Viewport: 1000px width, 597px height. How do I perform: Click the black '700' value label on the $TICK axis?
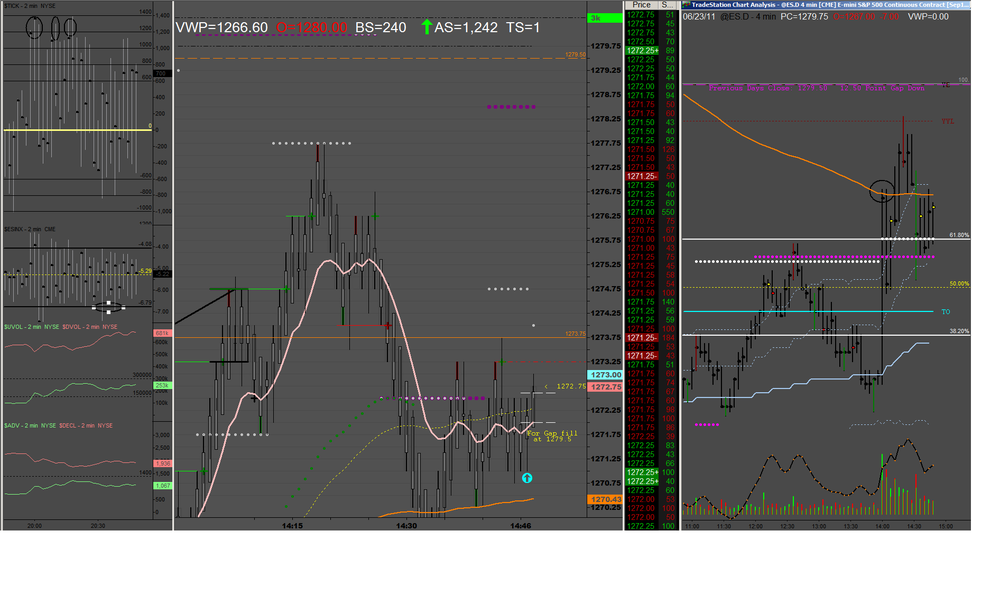pyautogui.click(x=162, y=74)
